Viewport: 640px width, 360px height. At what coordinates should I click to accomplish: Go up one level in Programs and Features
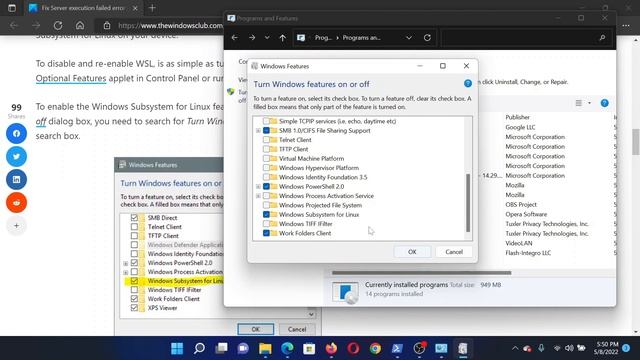[282, 38]
